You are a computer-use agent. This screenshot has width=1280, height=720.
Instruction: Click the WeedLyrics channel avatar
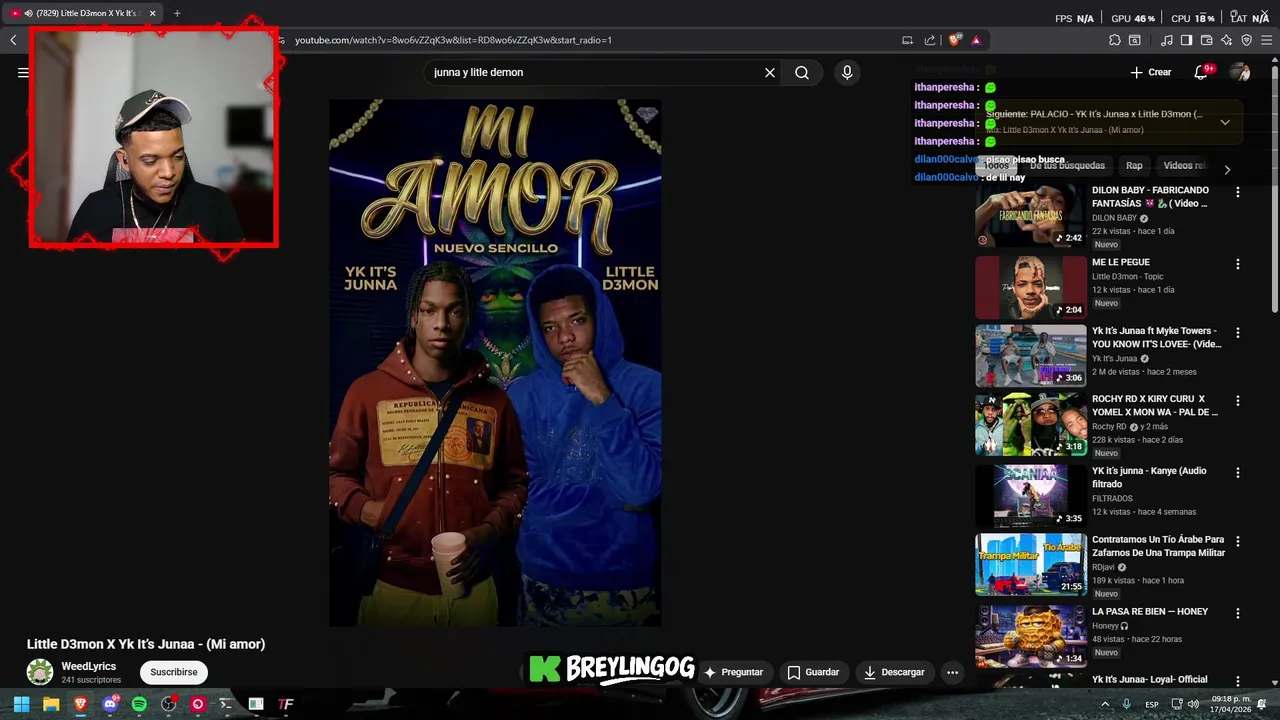click(40, 672)
